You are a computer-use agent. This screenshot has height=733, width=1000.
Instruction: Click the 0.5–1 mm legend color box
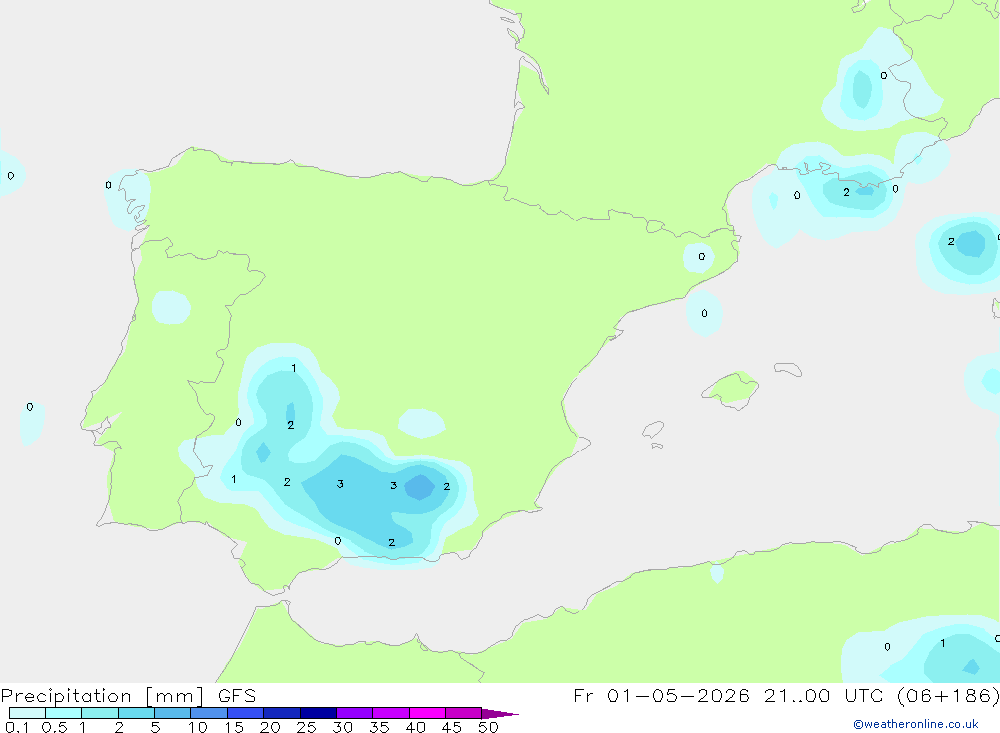click(x=63, y=713)
